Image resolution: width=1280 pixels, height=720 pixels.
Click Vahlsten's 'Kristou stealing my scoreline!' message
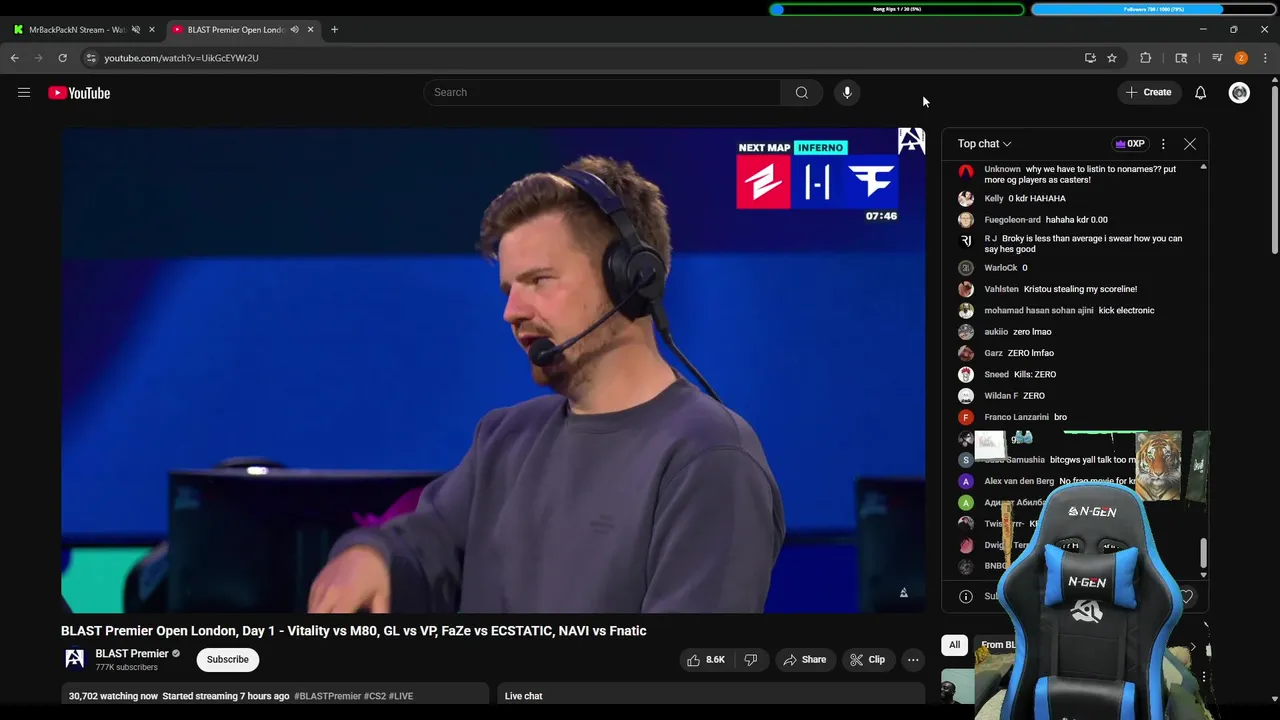pyautogui.click(x=1080, y=289)
